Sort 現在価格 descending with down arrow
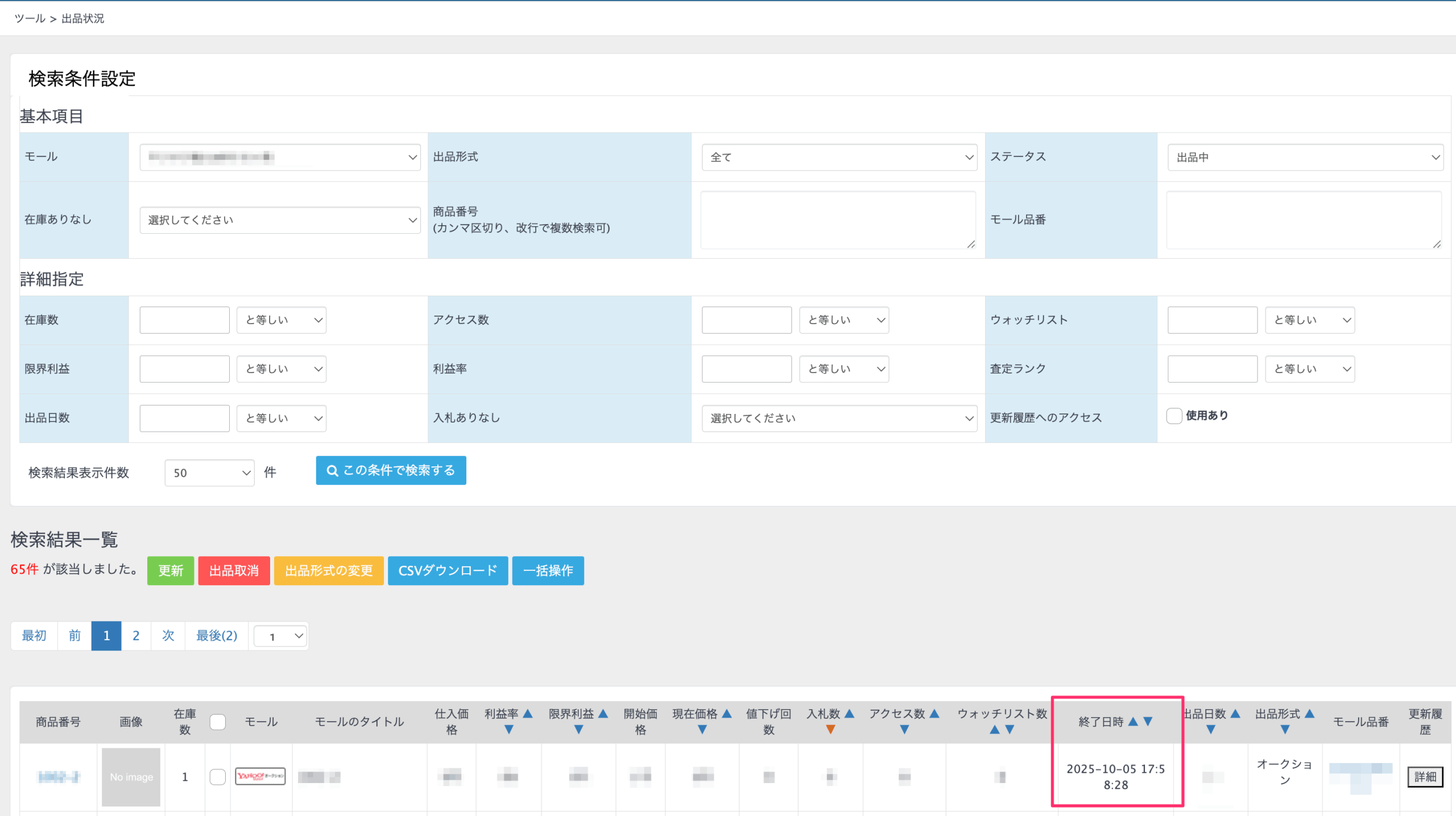Image resolution: width=1456 pixels, height=816 pixels. click(x=702, y=730)
